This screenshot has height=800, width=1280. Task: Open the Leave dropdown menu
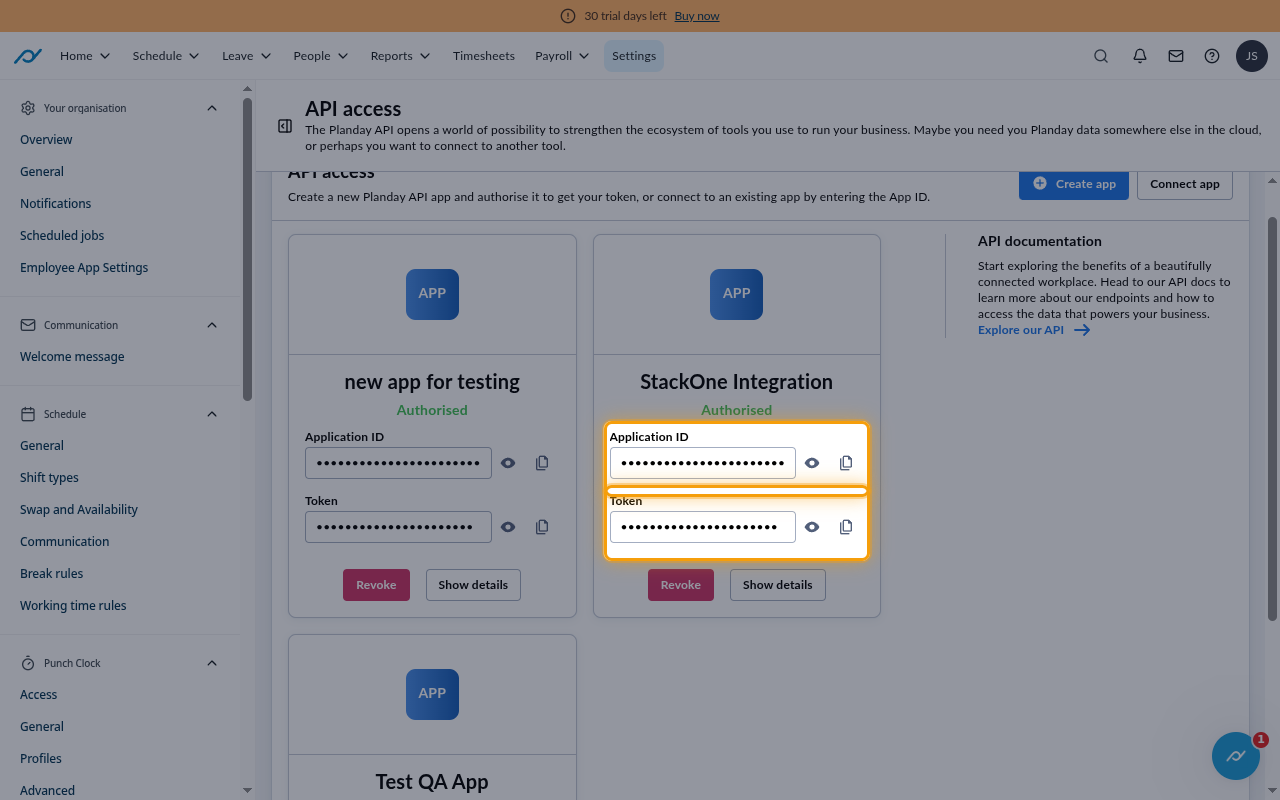[x=247, y=56]
